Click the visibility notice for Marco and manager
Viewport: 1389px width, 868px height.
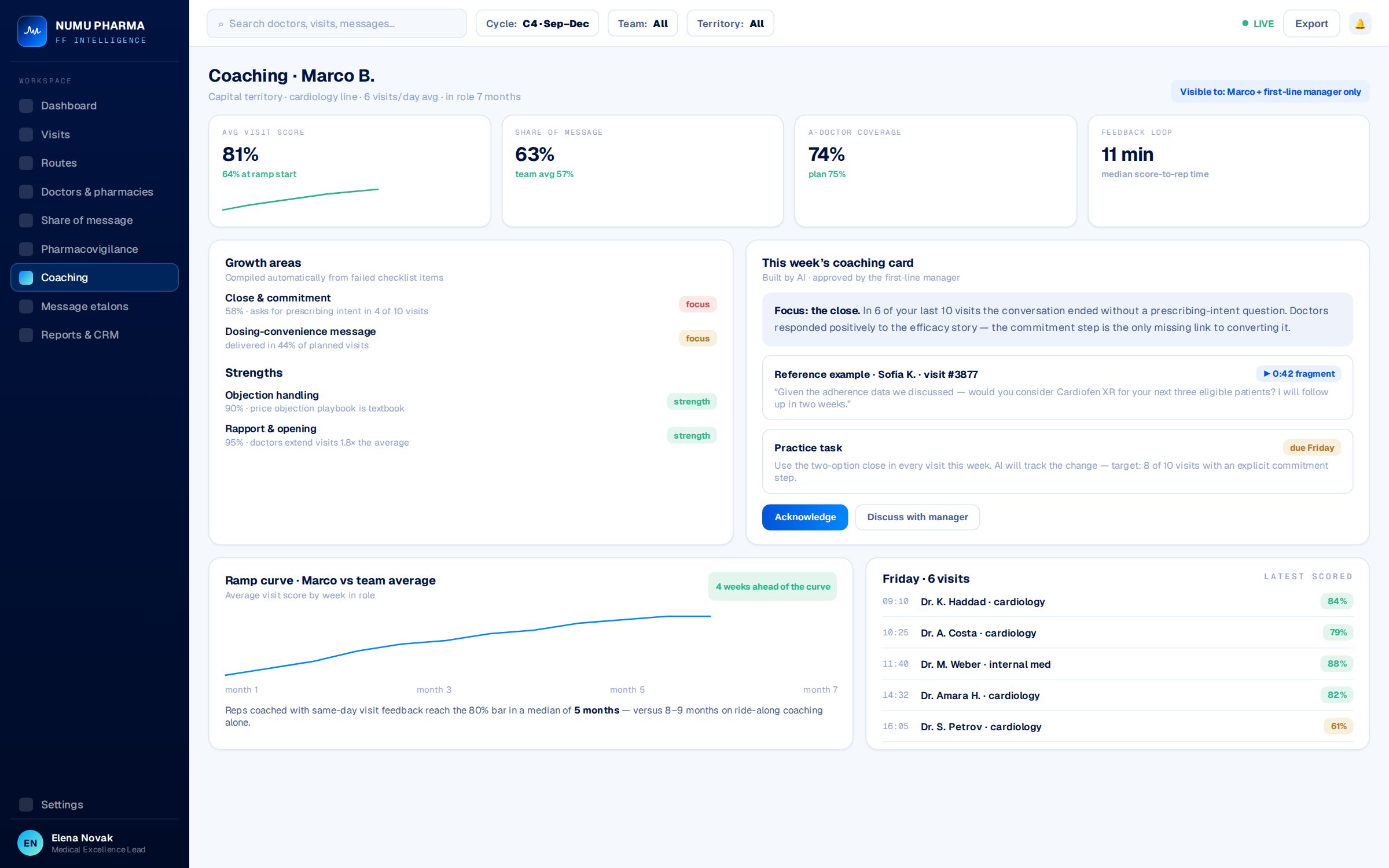(1270, 91)
